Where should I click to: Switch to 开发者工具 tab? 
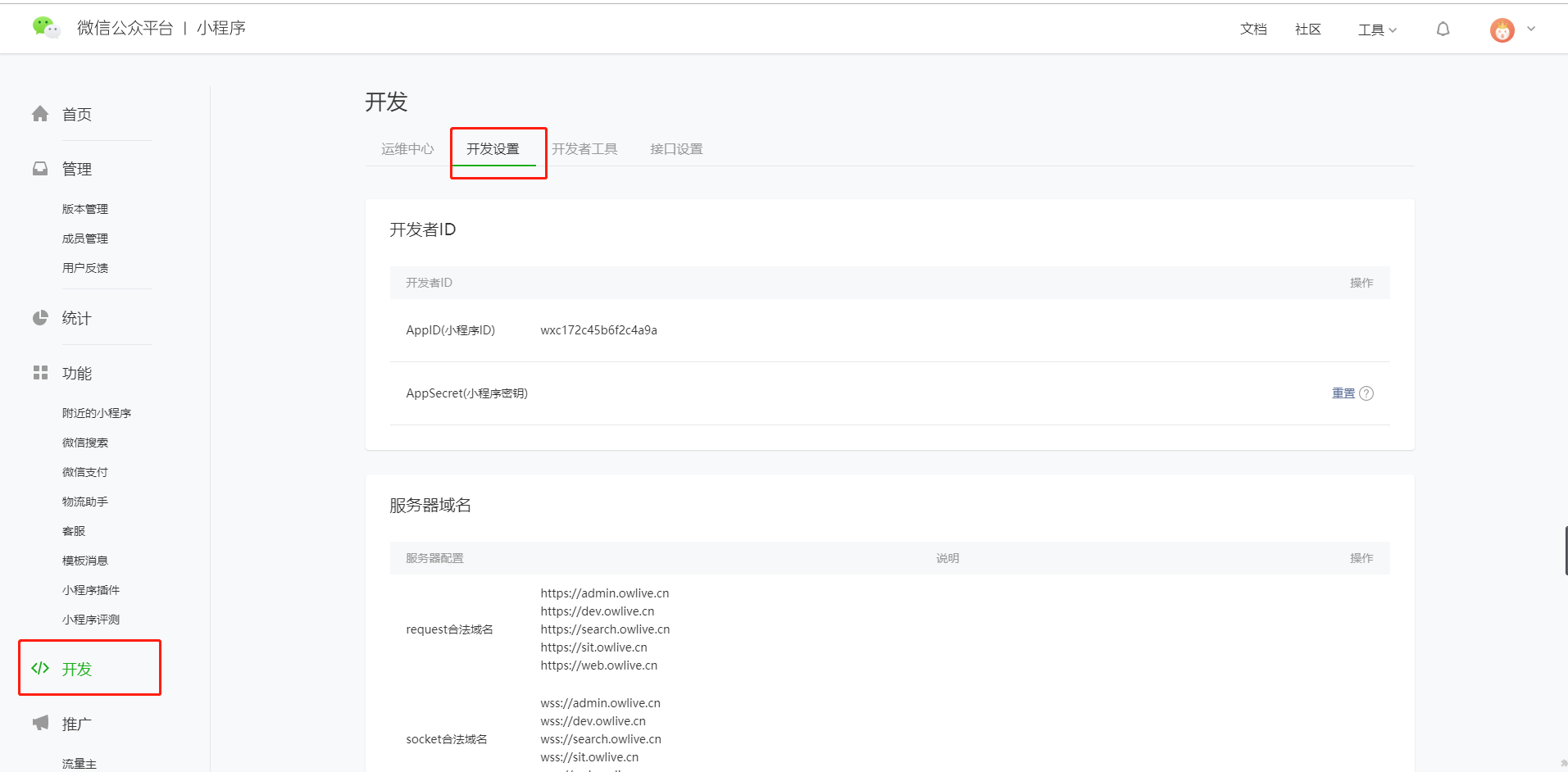584,148
